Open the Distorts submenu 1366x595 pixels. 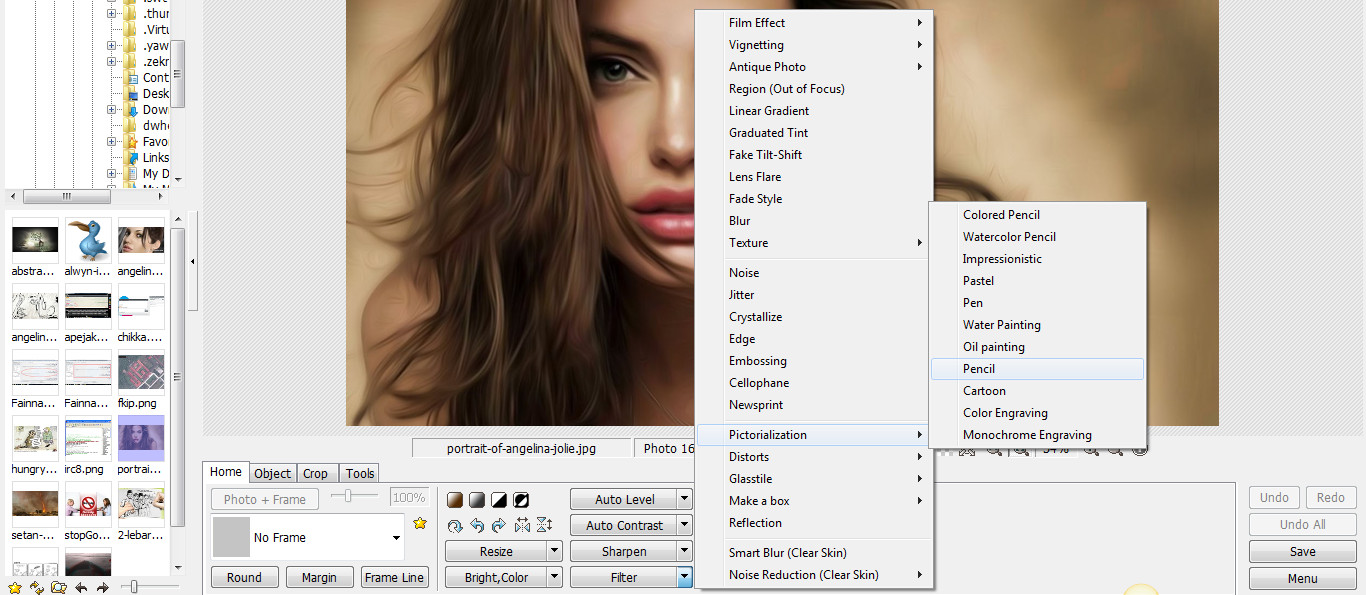click(x=814, y=457)
